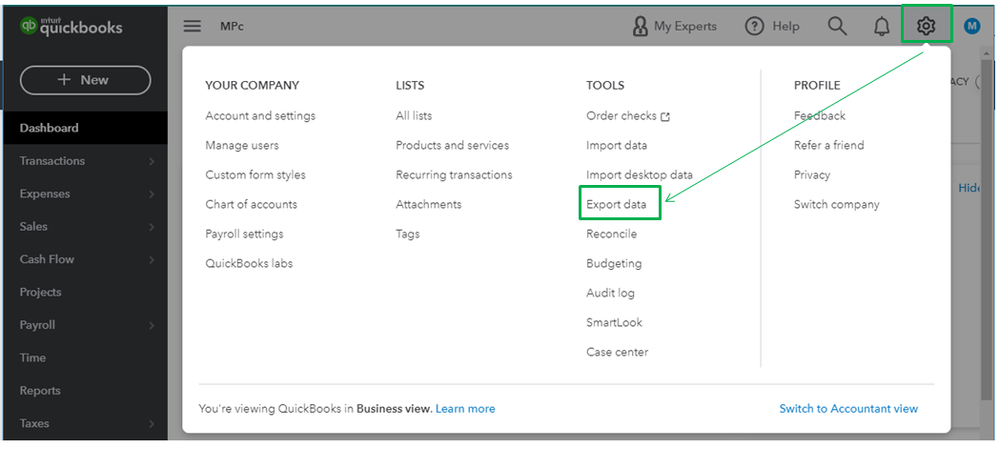Open Tags list

coord(407,234)
